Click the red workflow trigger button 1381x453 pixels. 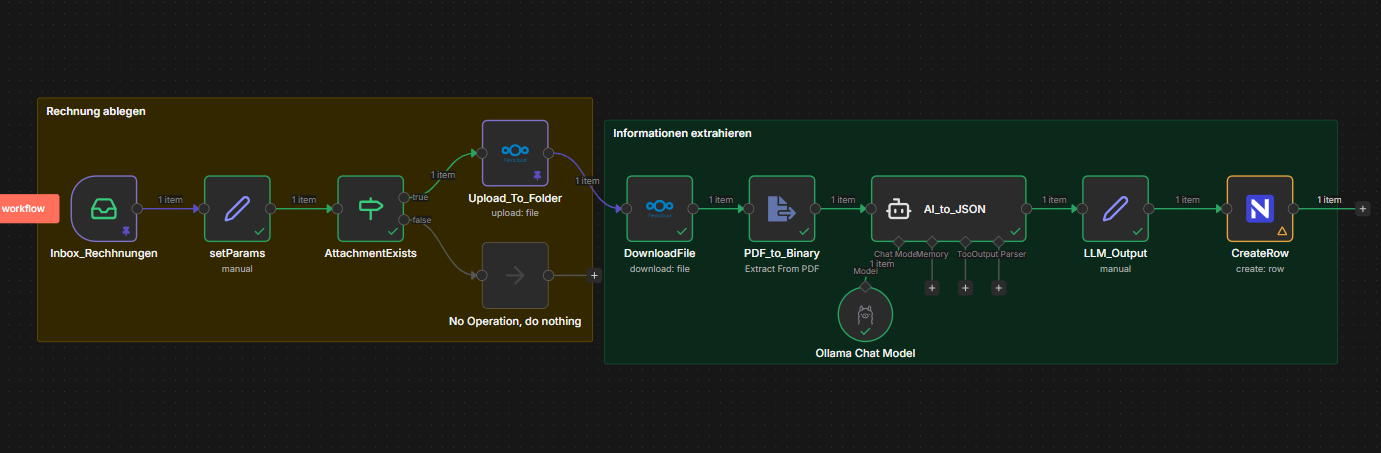(29, 208)
